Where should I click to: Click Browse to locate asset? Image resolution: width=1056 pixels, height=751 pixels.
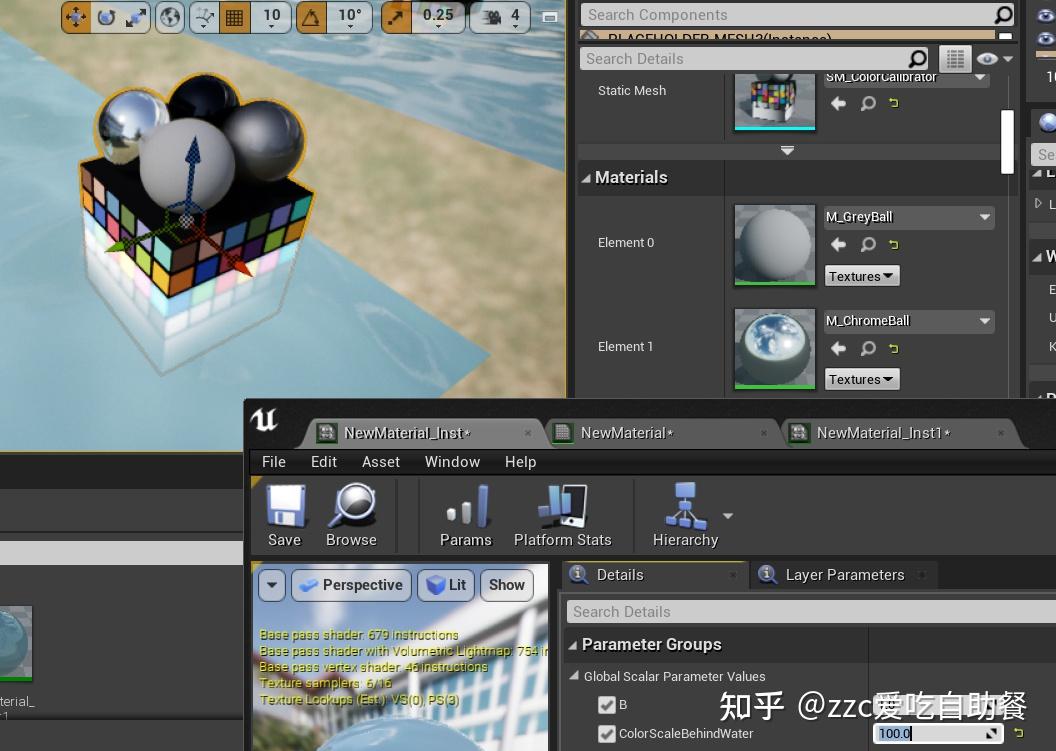tap(351, 516)
